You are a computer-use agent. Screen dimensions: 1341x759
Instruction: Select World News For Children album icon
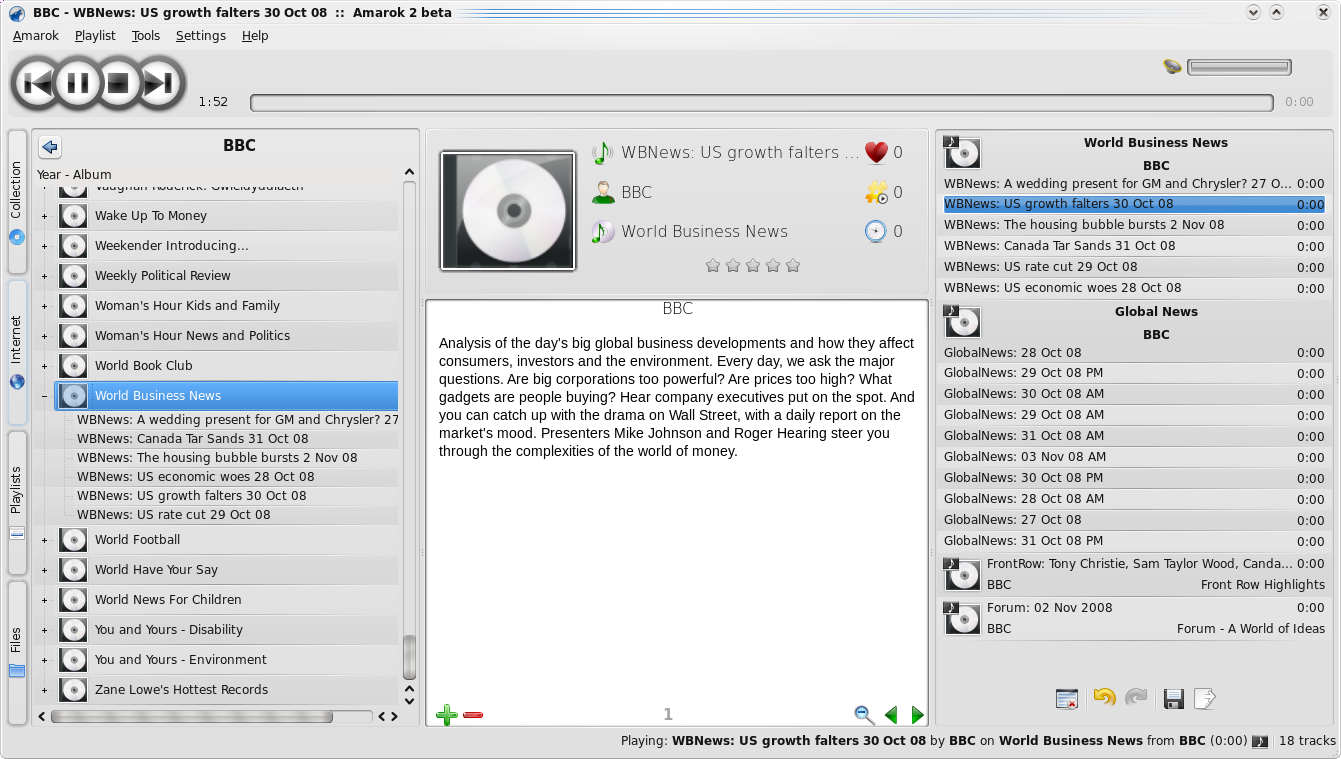[73, 600]
